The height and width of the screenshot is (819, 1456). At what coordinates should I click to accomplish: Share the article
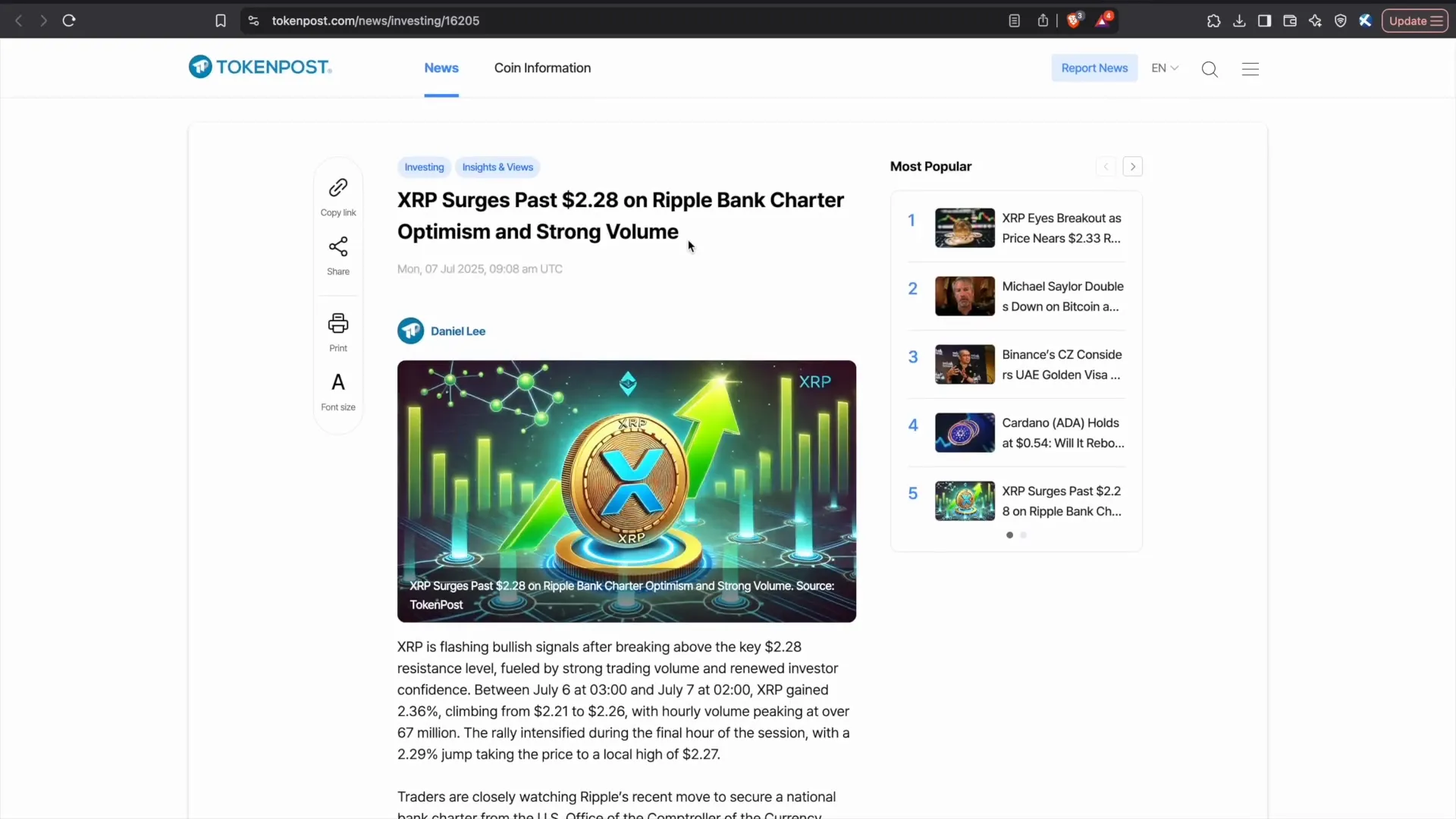tap(338, 256)
